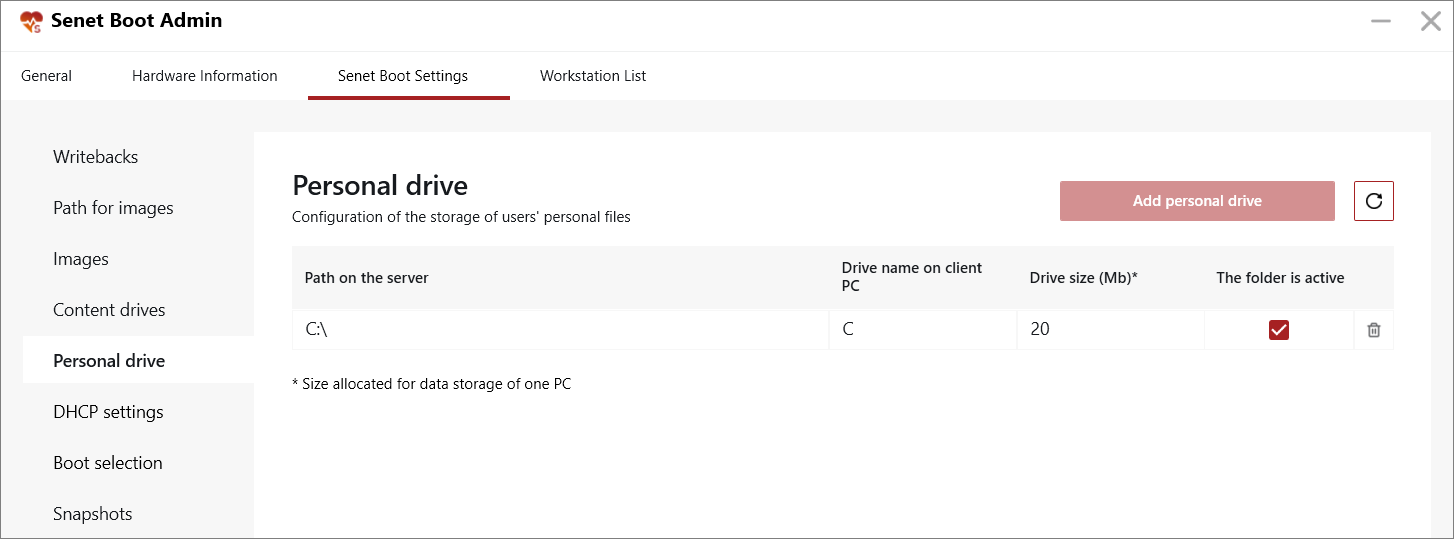Uncheck the folder is active checkbox

coord(1278,330)
